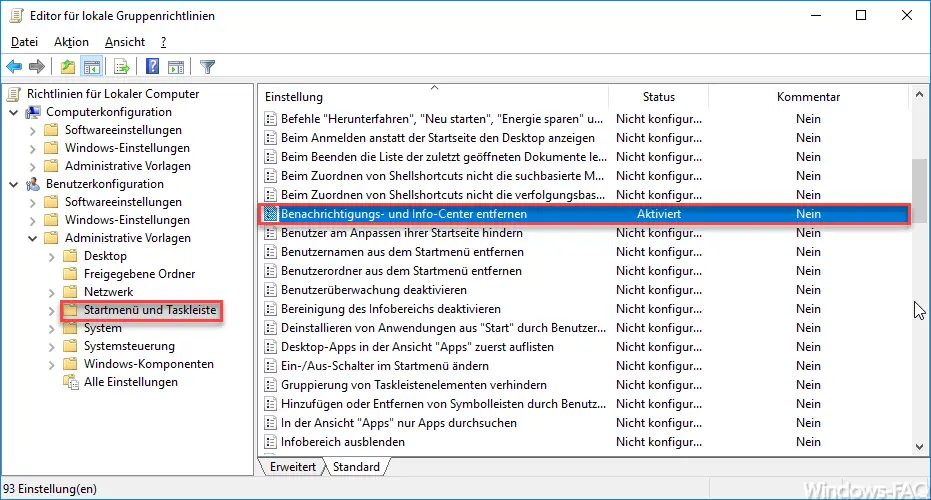Click the Filter funnel toolbar icon
This screenshot has height=500, width=931.
pyautogui.click(x=207, y=67)
